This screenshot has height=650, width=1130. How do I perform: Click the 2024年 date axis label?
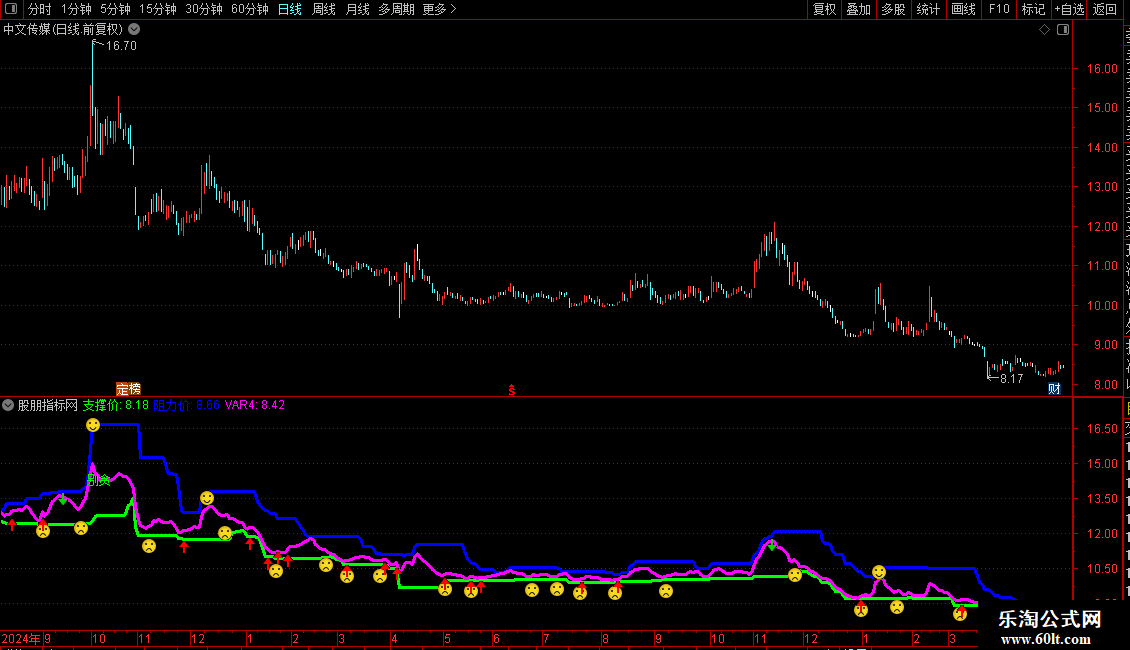[22, 638]
